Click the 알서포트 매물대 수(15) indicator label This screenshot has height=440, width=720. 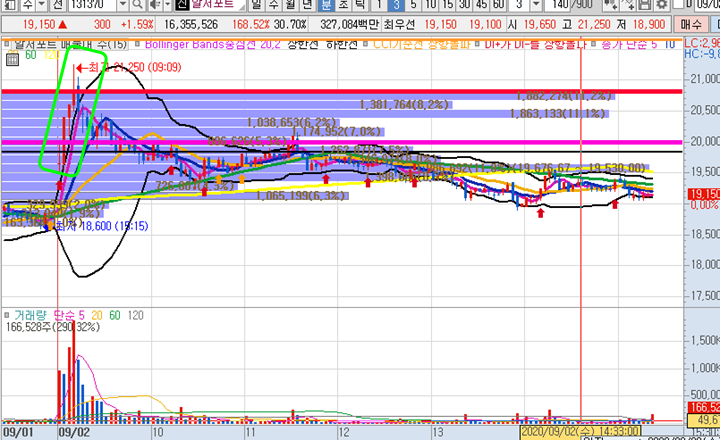pos(70,44)
